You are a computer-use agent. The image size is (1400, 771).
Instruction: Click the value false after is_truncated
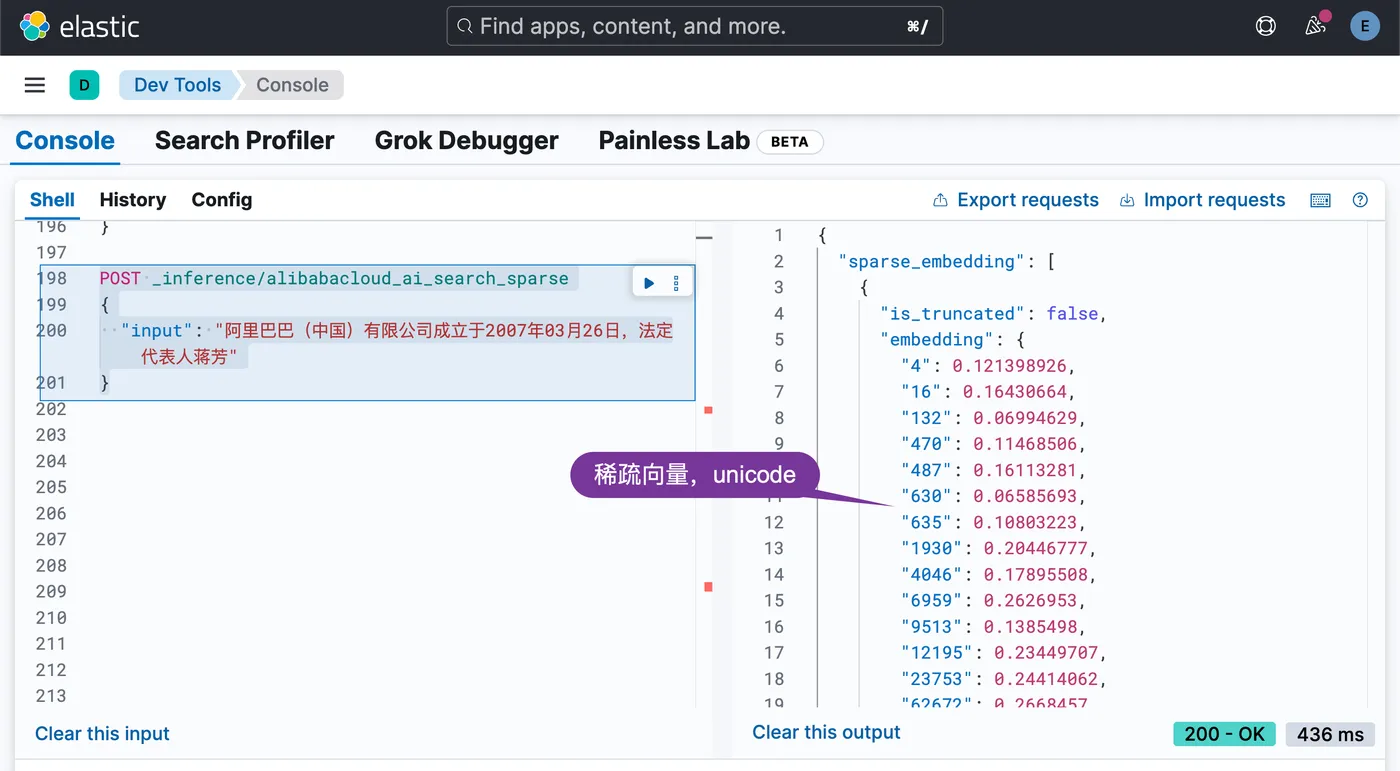pyautogui.click(x=1072, y=314)
